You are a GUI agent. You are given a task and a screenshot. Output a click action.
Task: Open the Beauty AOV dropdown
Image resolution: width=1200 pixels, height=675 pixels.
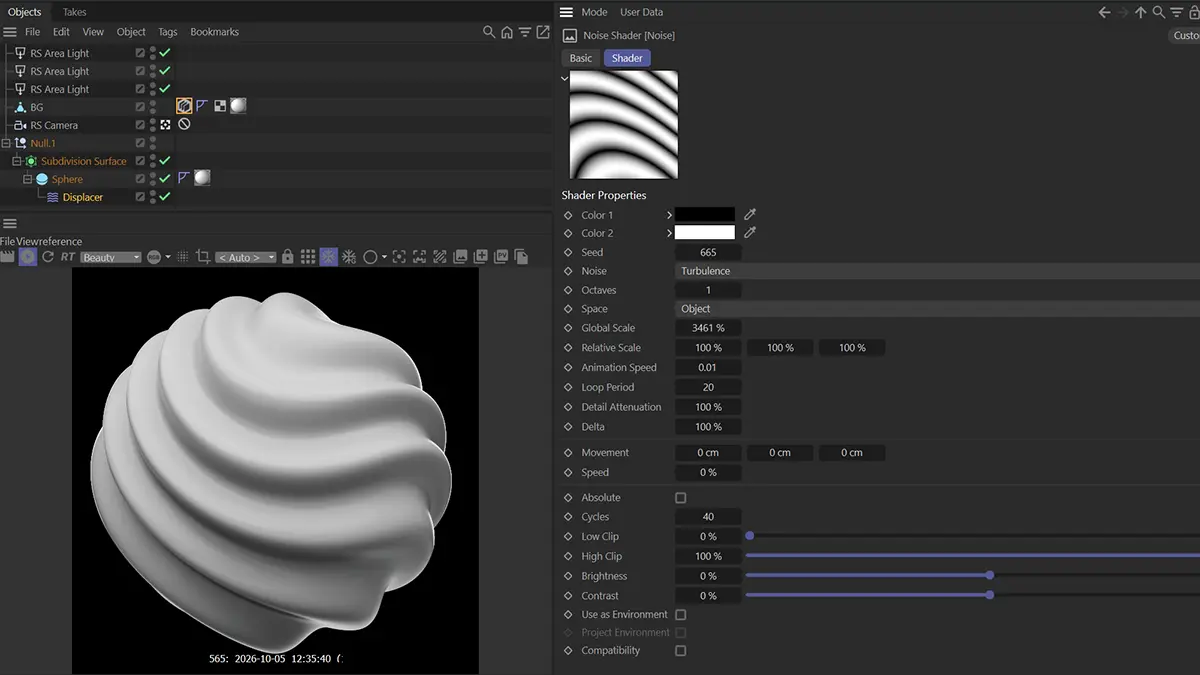[x=111, y=257]
